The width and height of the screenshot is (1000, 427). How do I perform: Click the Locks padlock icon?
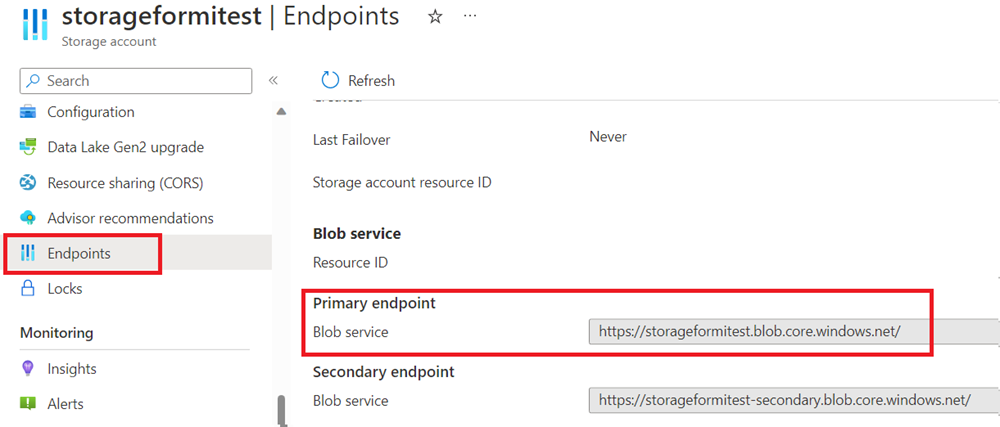tap(28, 289)
